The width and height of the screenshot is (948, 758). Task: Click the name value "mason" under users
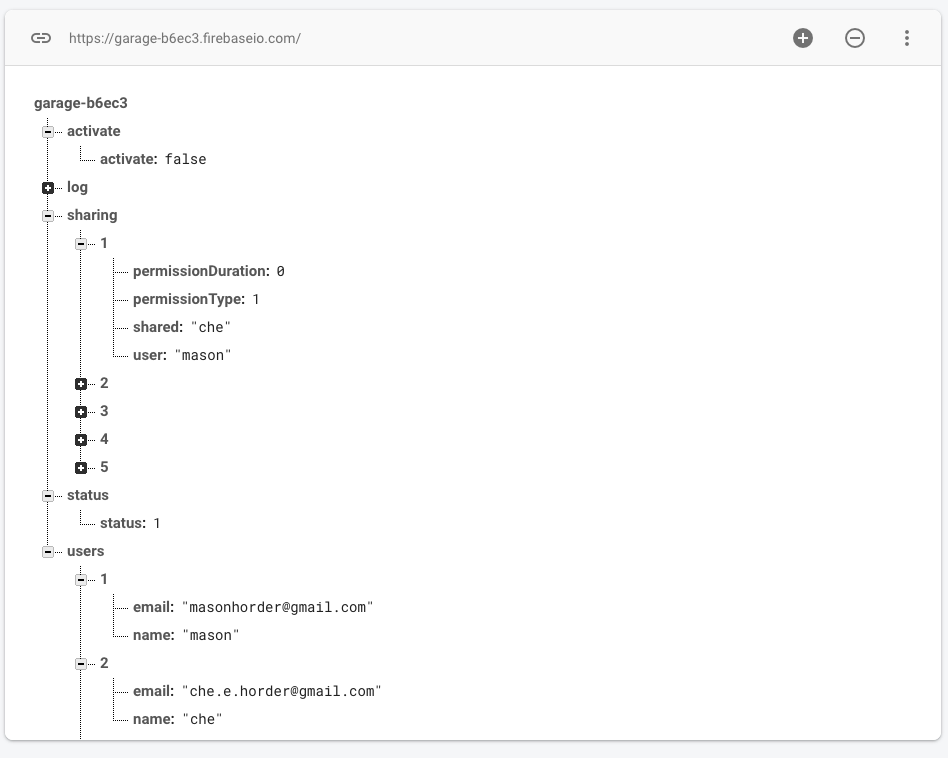click(210, 635)
